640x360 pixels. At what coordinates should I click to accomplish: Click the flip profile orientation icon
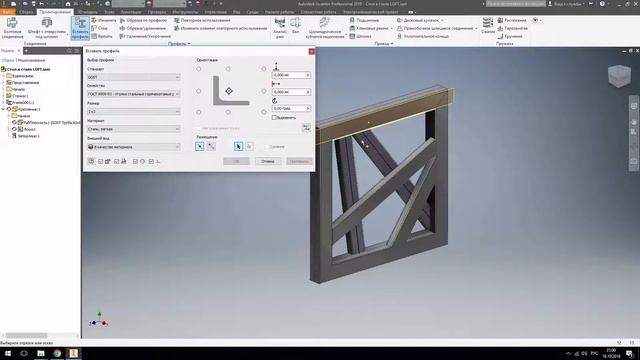[306, 128]
